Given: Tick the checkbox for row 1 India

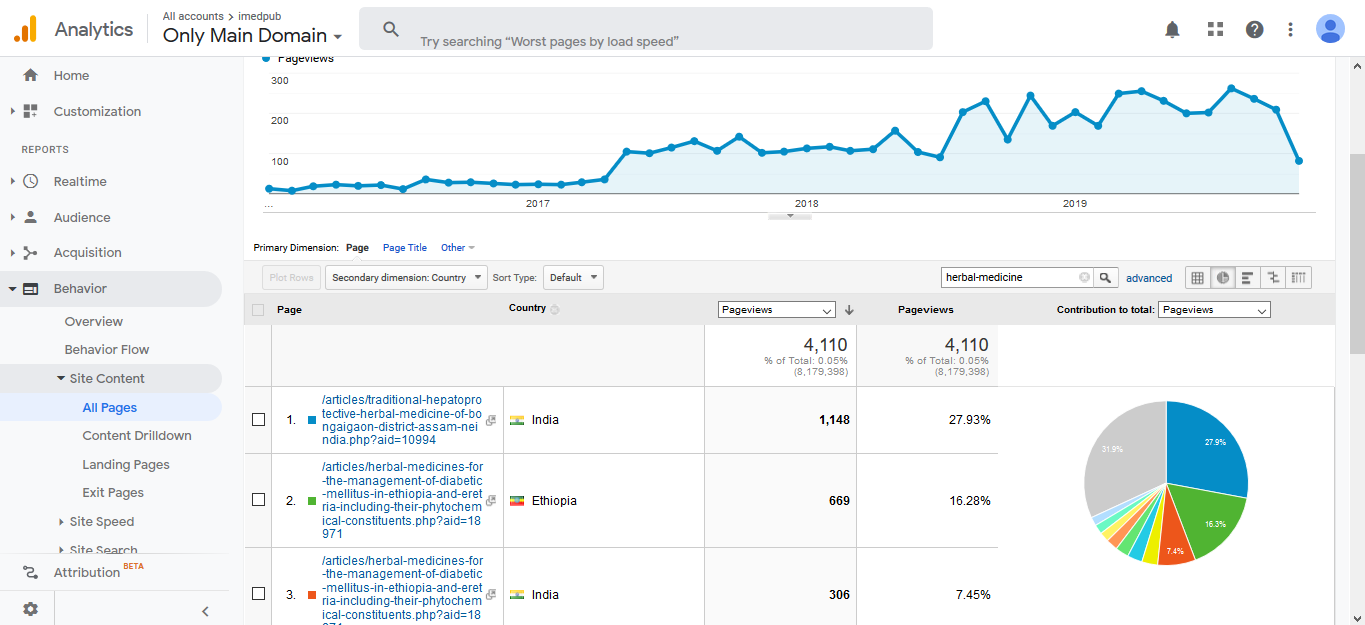Looking at the screenshot, I should coord(258,420).
